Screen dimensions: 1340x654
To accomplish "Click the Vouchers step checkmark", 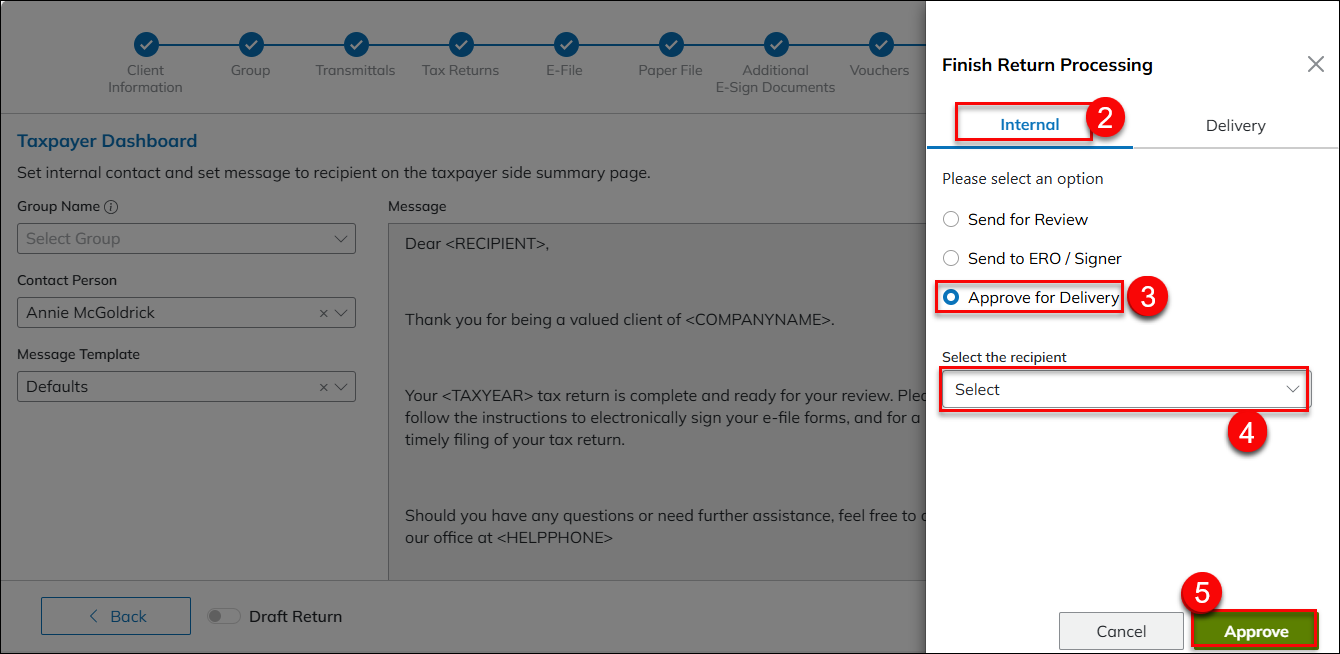I will [x=880, y=44].
